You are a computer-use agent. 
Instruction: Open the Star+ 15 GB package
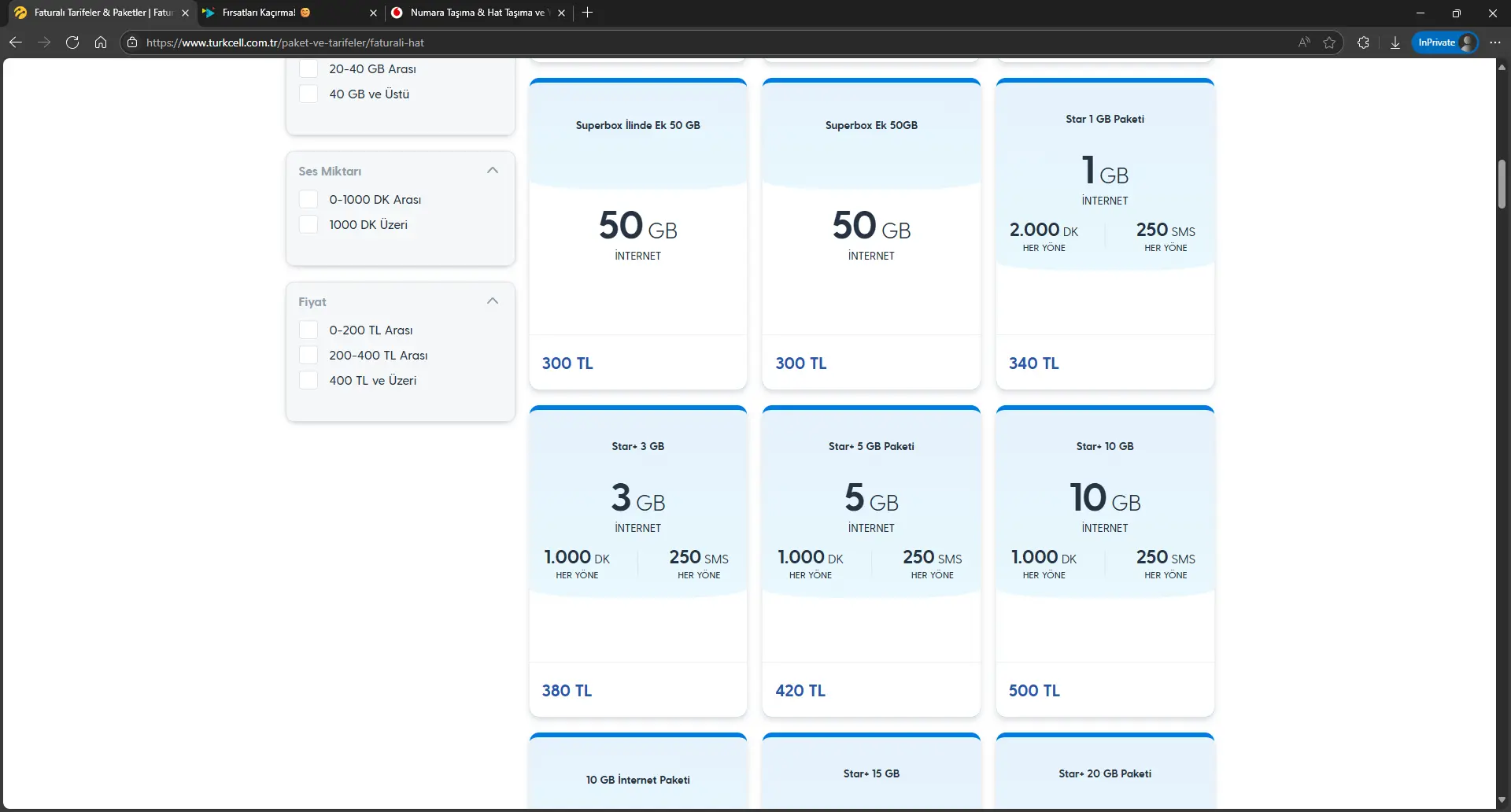[871, 771]
